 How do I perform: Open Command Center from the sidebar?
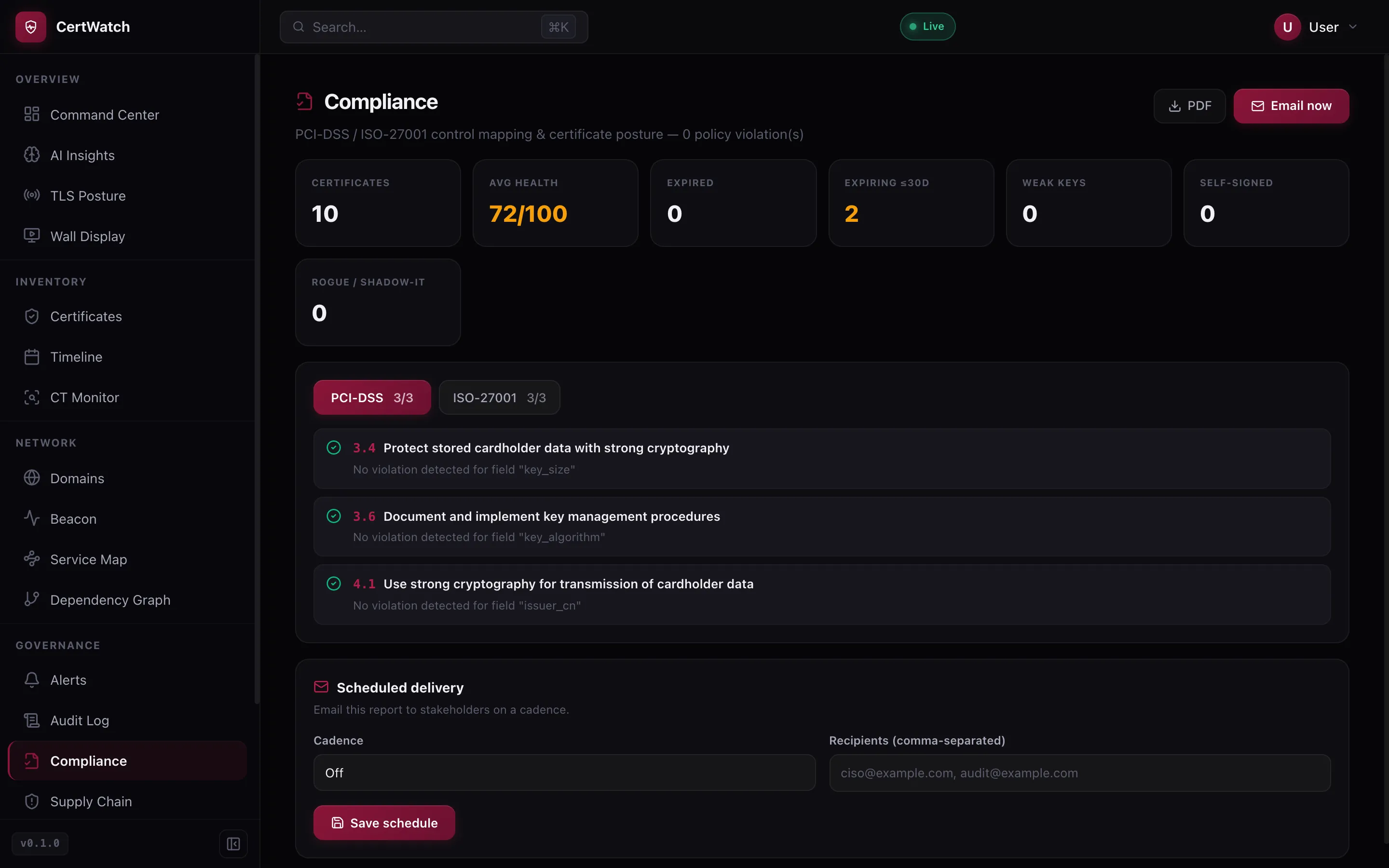[127, 115]
